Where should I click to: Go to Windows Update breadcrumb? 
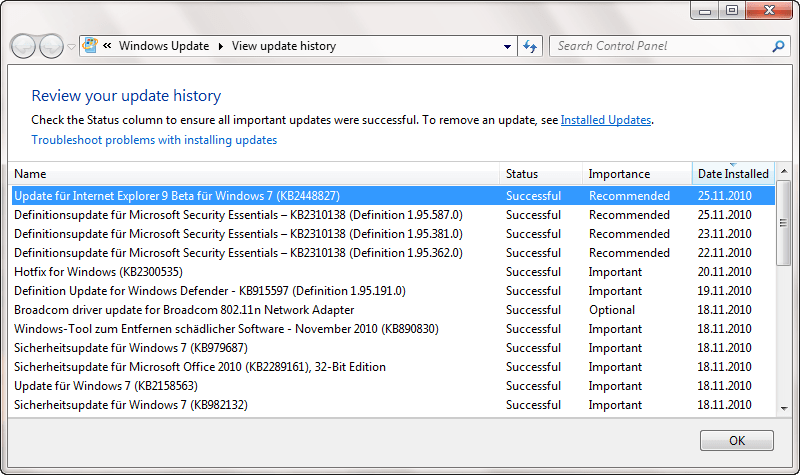163,46
